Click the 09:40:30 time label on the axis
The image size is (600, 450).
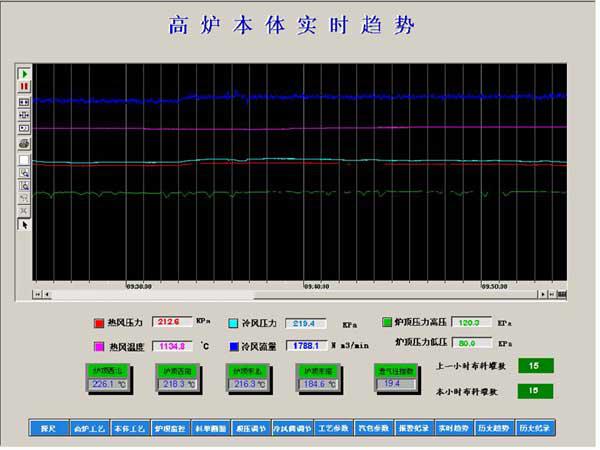[317, 286]
